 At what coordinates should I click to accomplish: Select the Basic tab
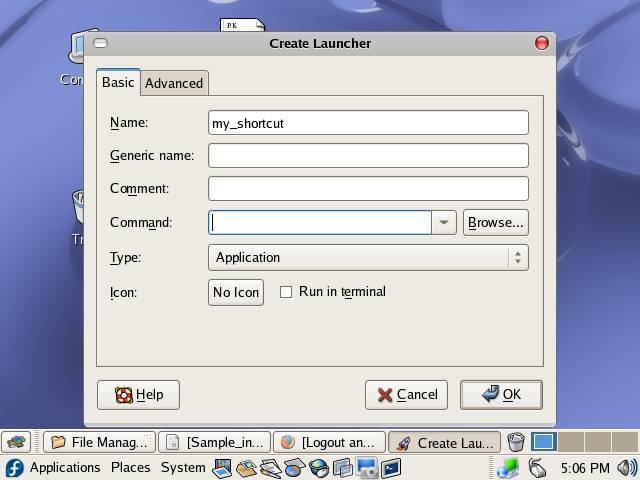coord(118,82)
